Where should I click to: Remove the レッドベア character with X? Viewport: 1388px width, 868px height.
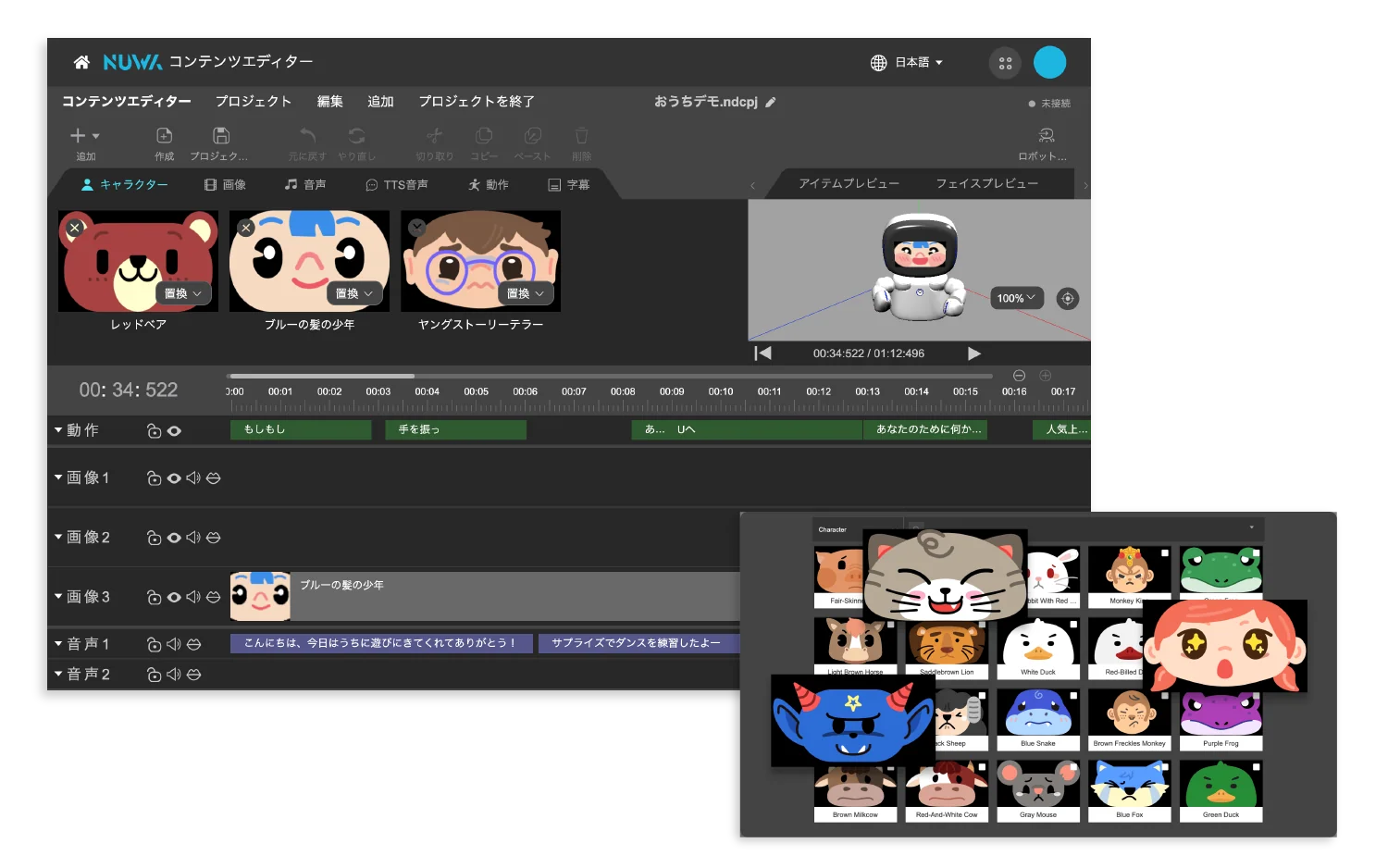pos(75,228)
